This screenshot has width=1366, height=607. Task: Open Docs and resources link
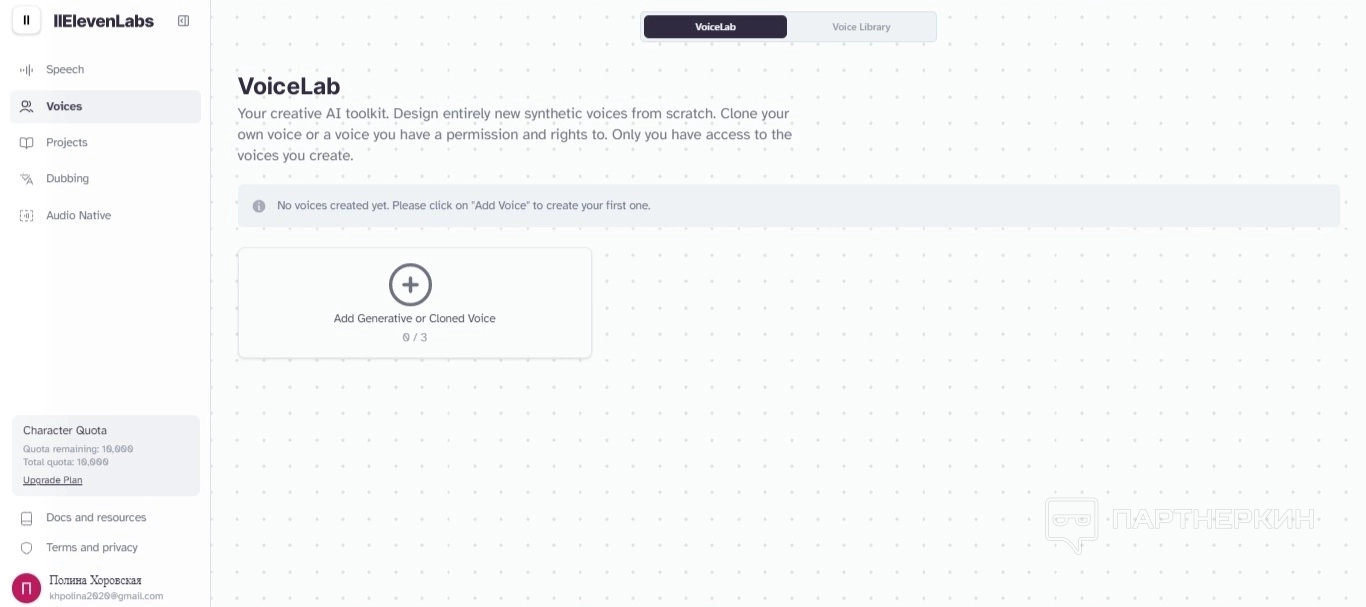click(96, 518)
